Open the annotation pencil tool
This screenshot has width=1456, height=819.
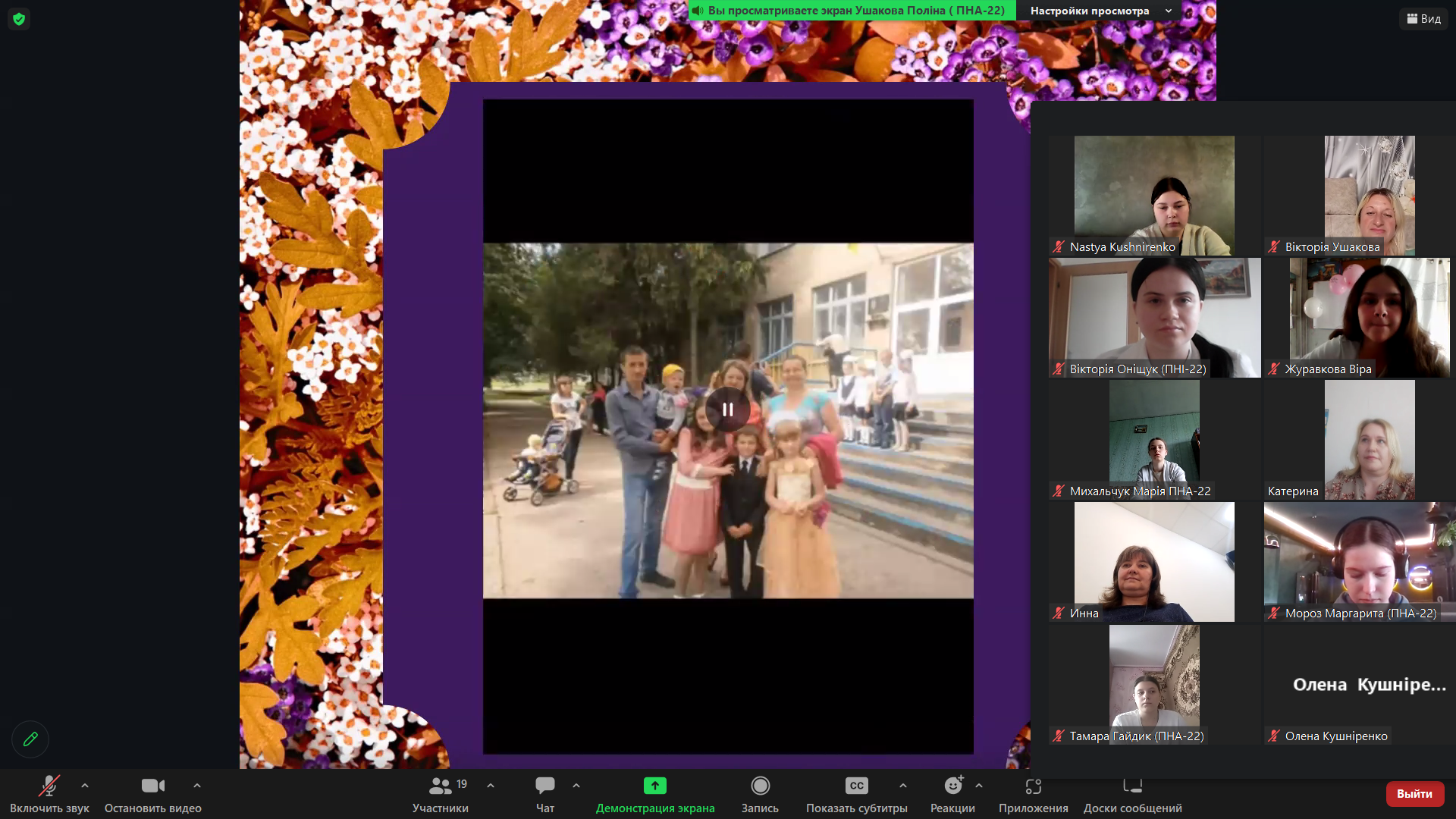point(30,739)
